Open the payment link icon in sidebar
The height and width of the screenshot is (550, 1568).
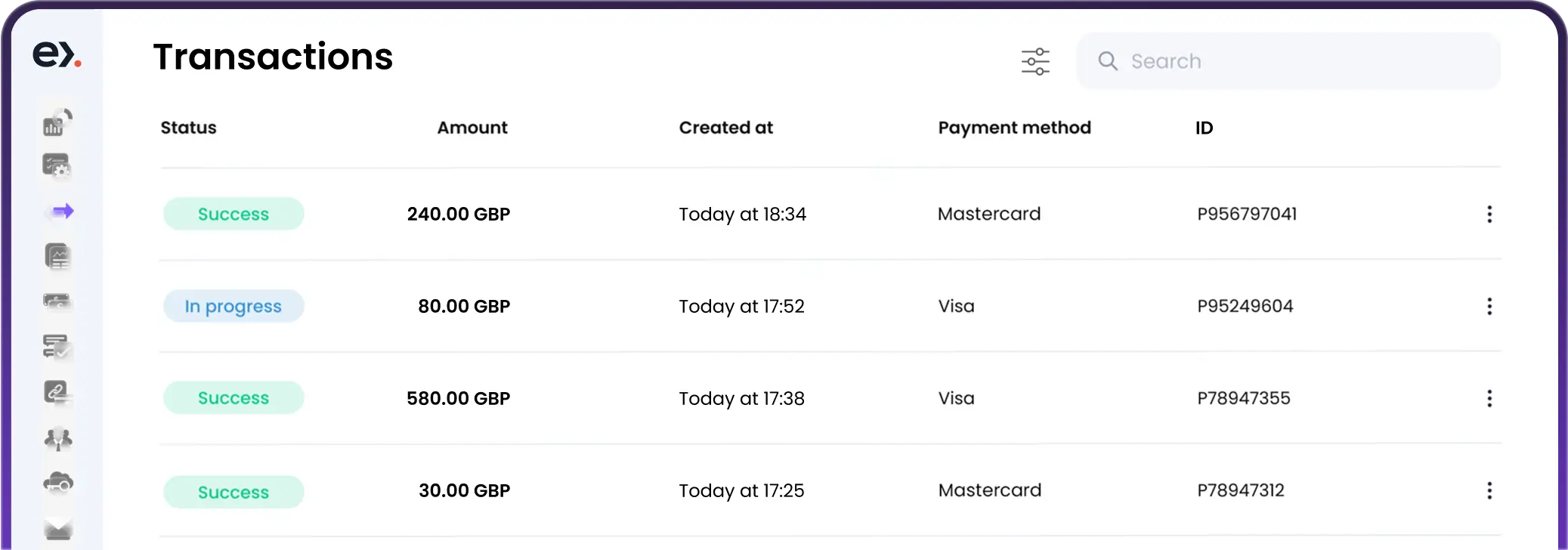tap(57, 393)
